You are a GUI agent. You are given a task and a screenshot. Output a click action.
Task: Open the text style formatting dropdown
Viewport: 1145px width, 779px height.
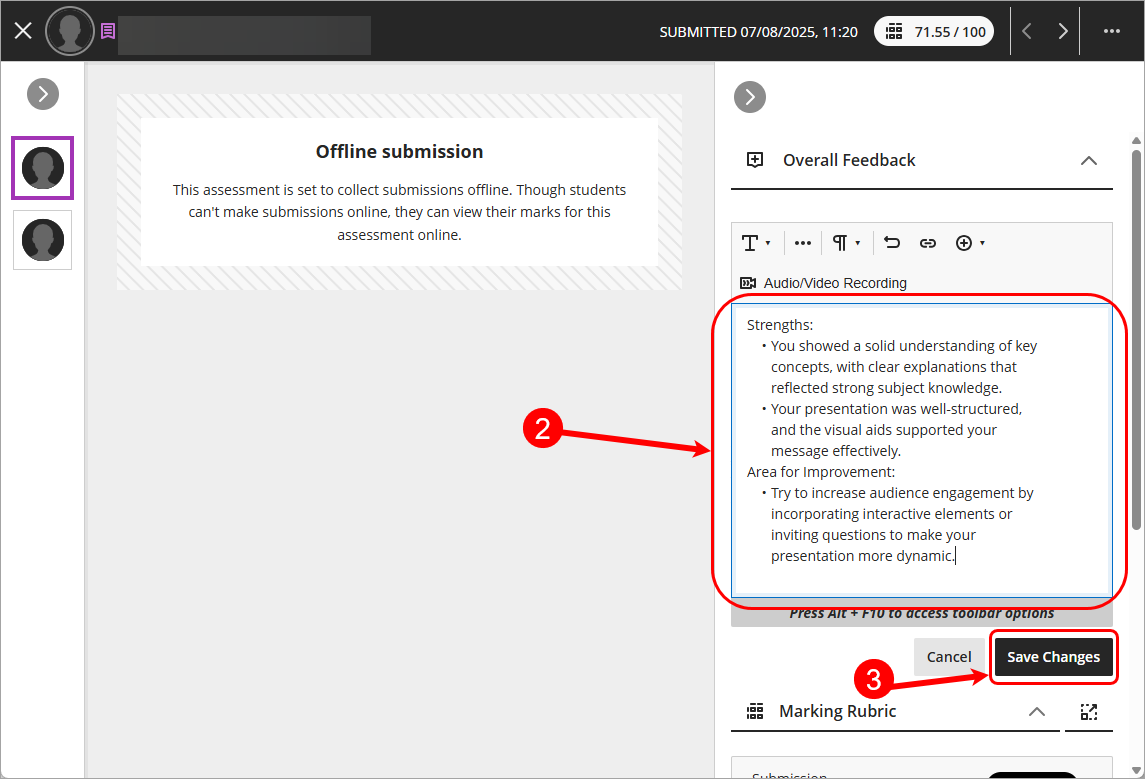point(755,243)
